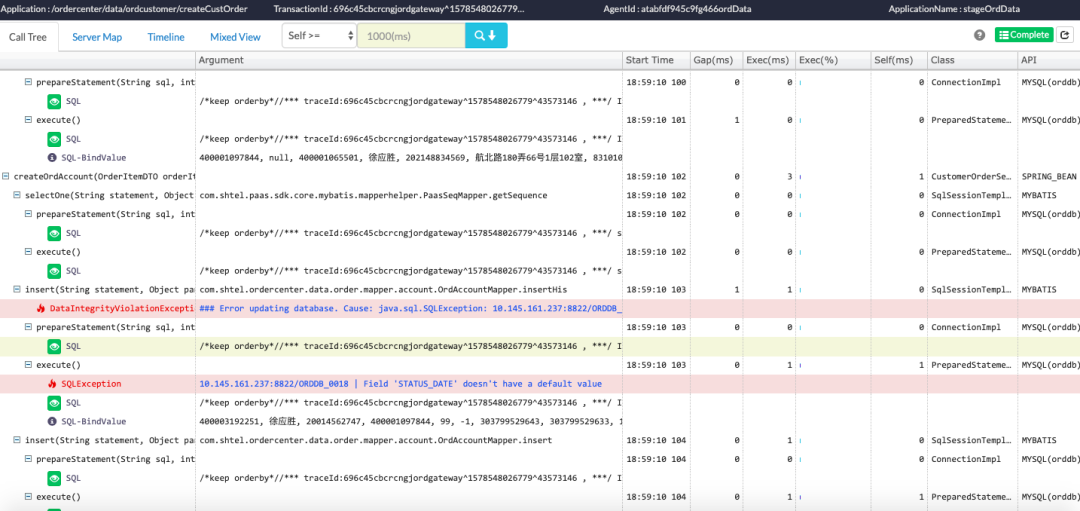Click info icon of SQL-BindValue starting 400003192251
This screenshot has width=1080, height=511.
(x=52, y=421)
